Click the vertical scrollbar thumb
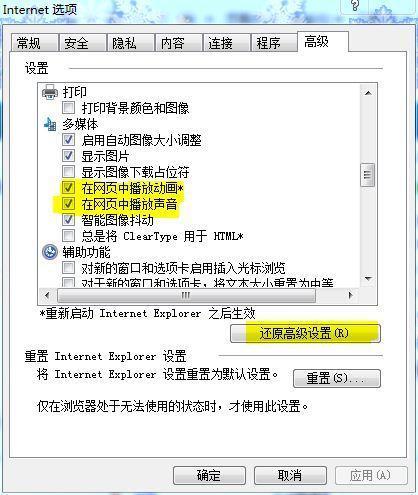 tap(368, 175)
